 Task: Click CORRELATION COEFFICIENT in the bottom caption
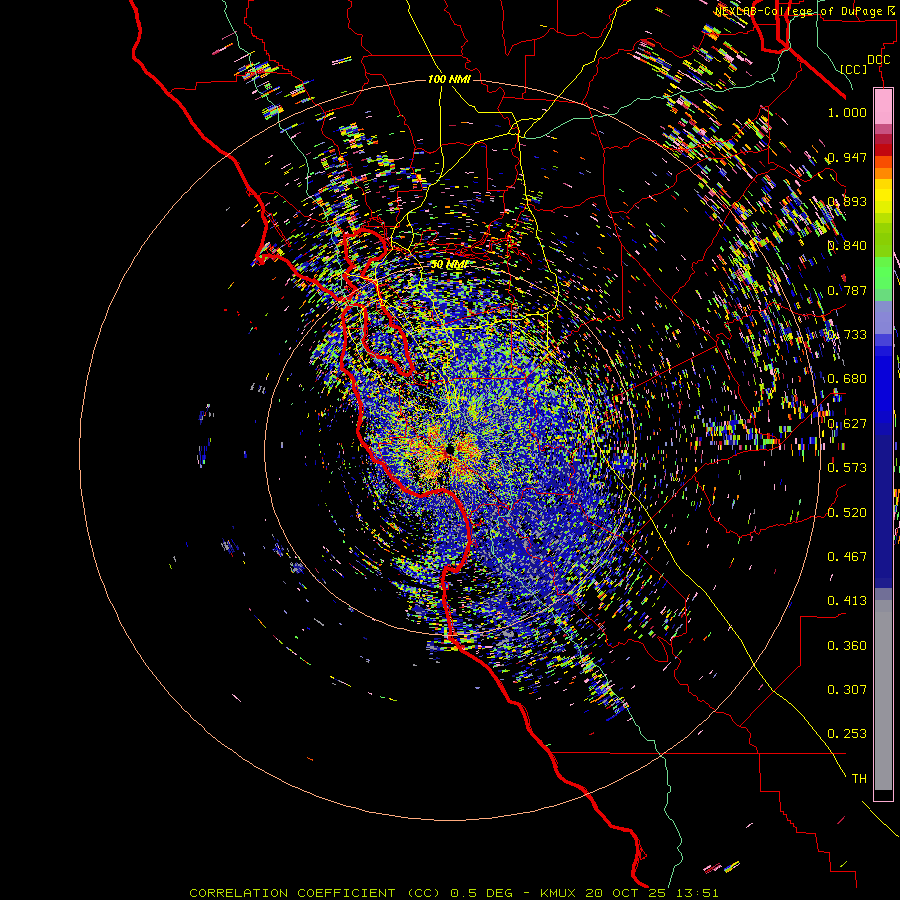tap(292, 893)
